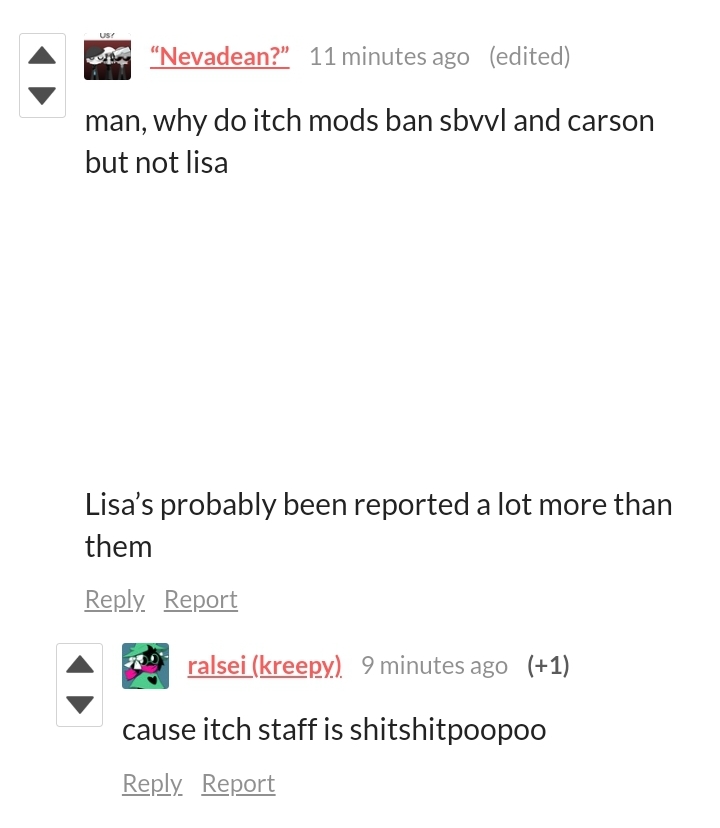Open ralsei (kreepy)'s avatar image

click(x=145, y=666)
